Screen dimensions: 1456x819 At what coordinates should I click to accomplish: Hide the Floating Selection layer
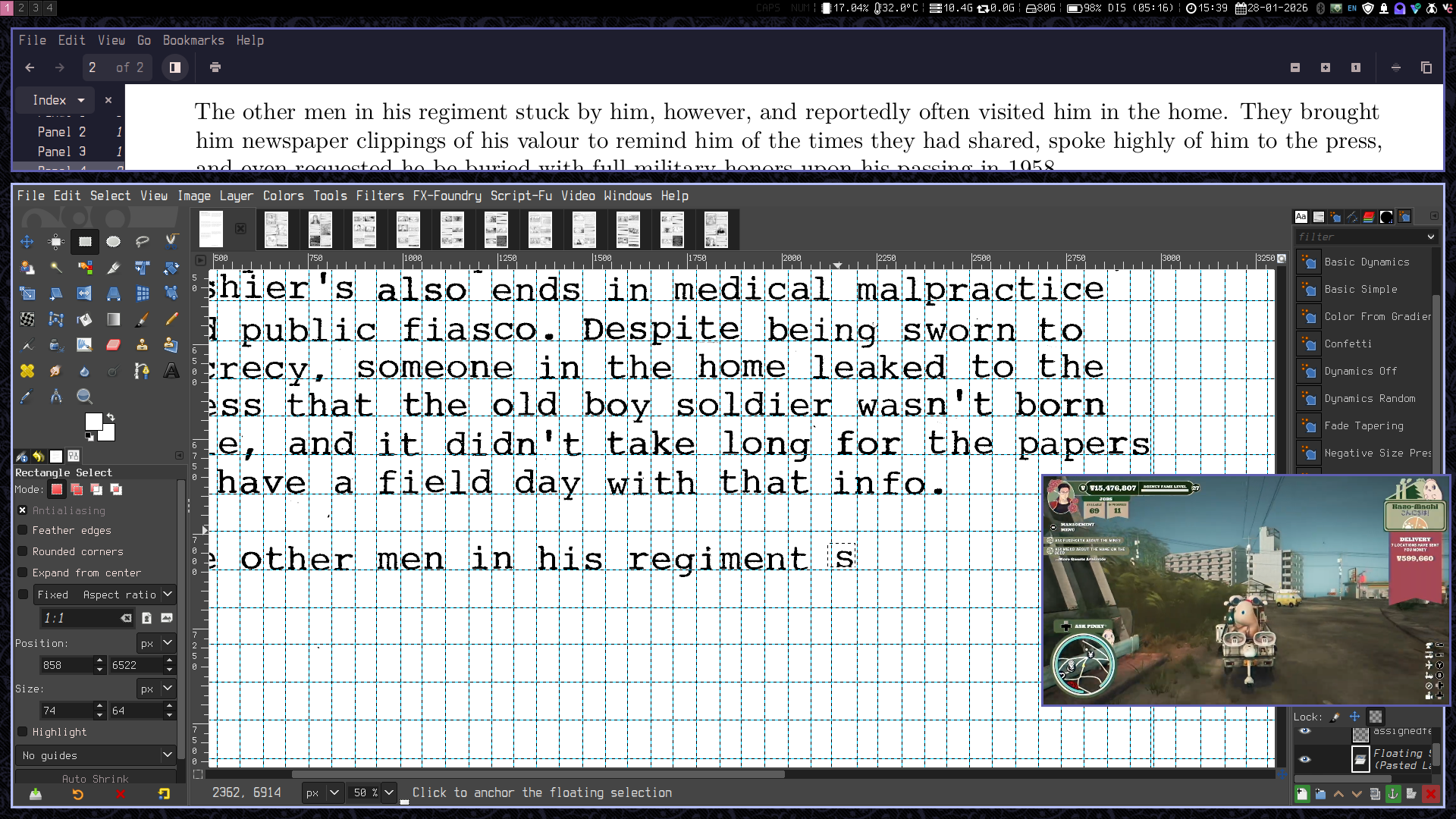(x=1304, y=759)
